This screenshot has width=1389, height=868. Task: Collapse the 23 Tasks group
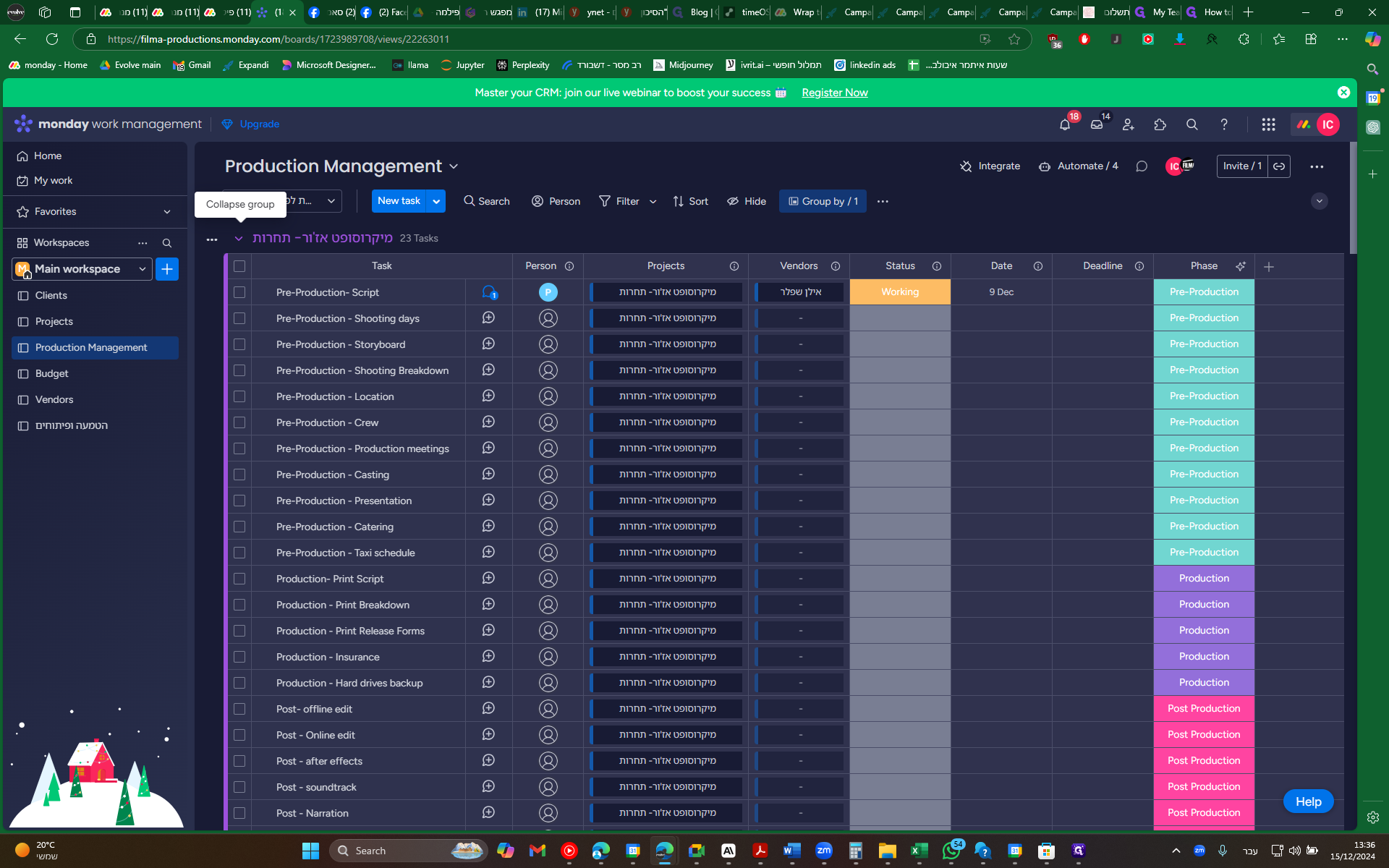pos(239,239)
